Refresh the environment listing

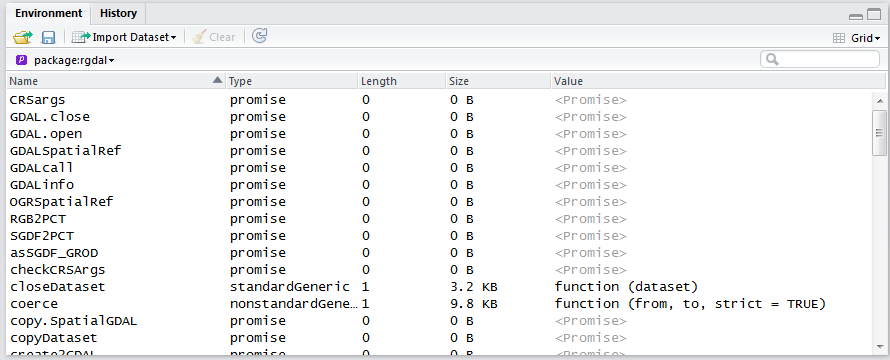tap(259, 36)
